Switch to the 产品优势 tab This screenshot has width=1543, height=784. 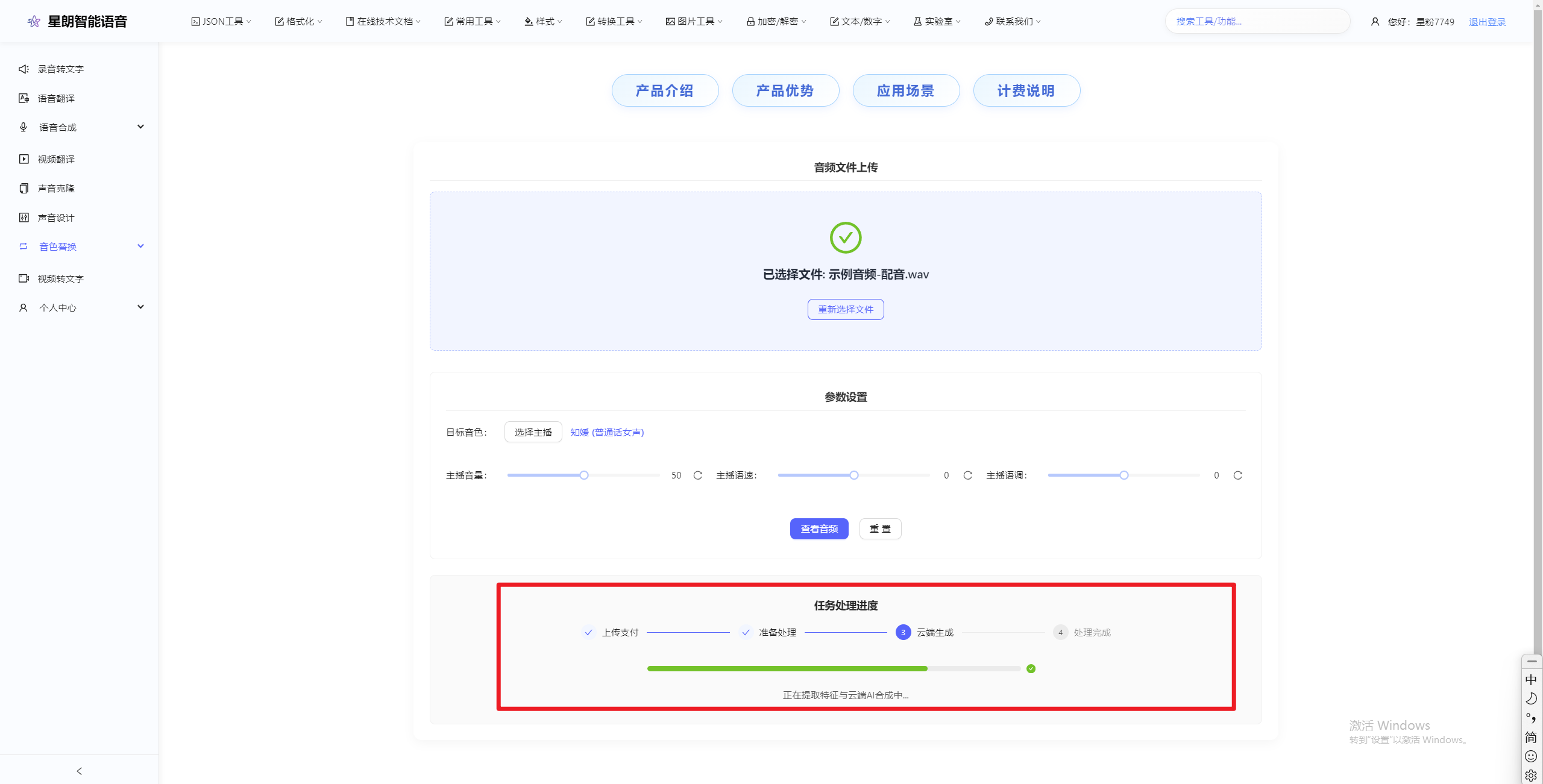(785, 90)
